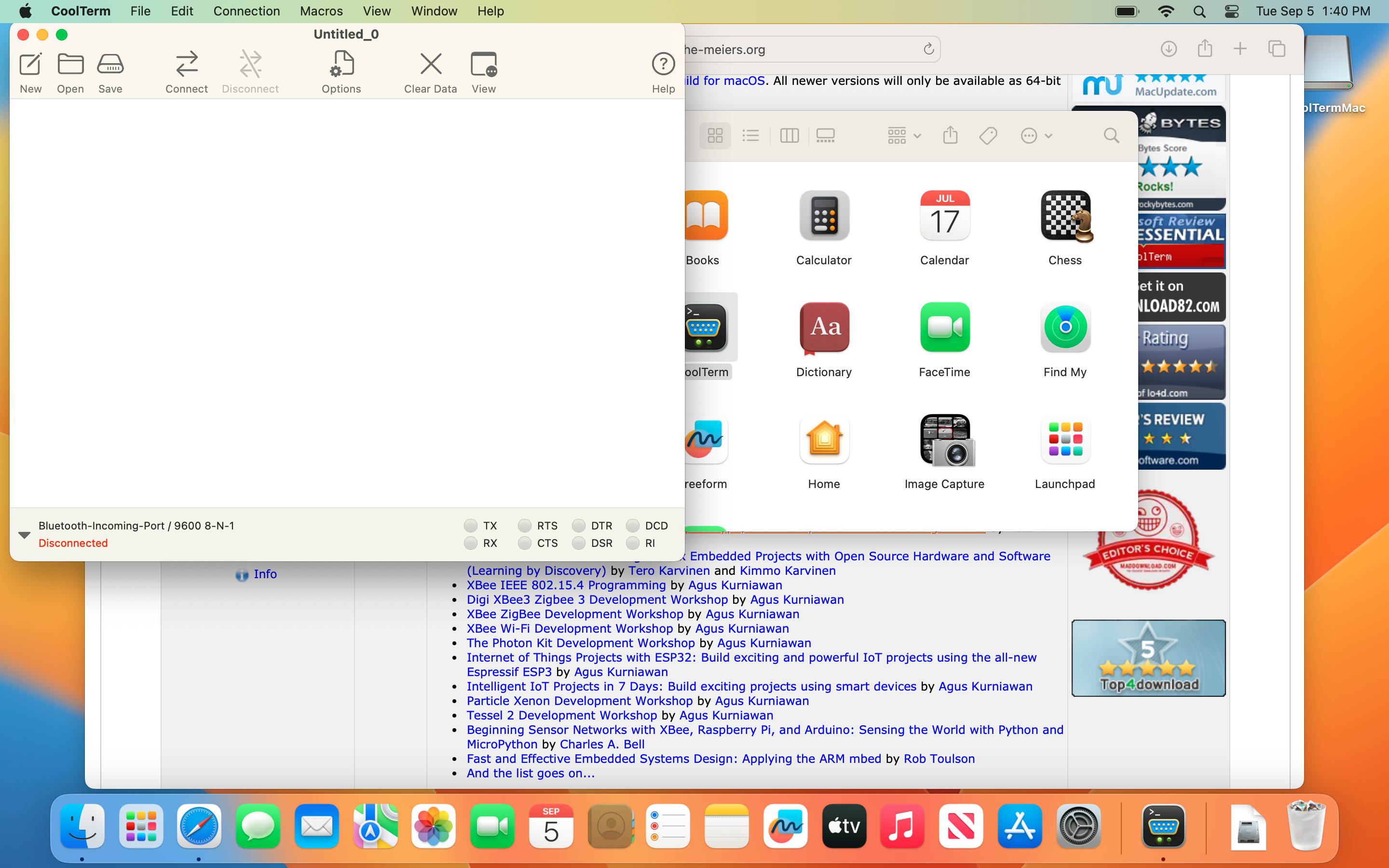Open Finder action ellipsis dropdown
This screenshot has width=1389, height=868.
pos(1035,136)
